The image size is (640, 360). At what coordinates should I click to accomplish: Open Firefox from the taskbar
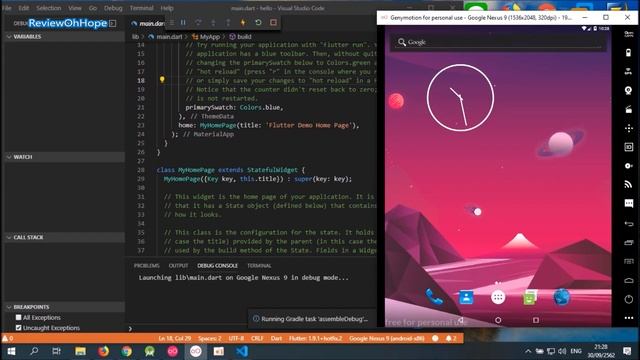pos(103,351)
